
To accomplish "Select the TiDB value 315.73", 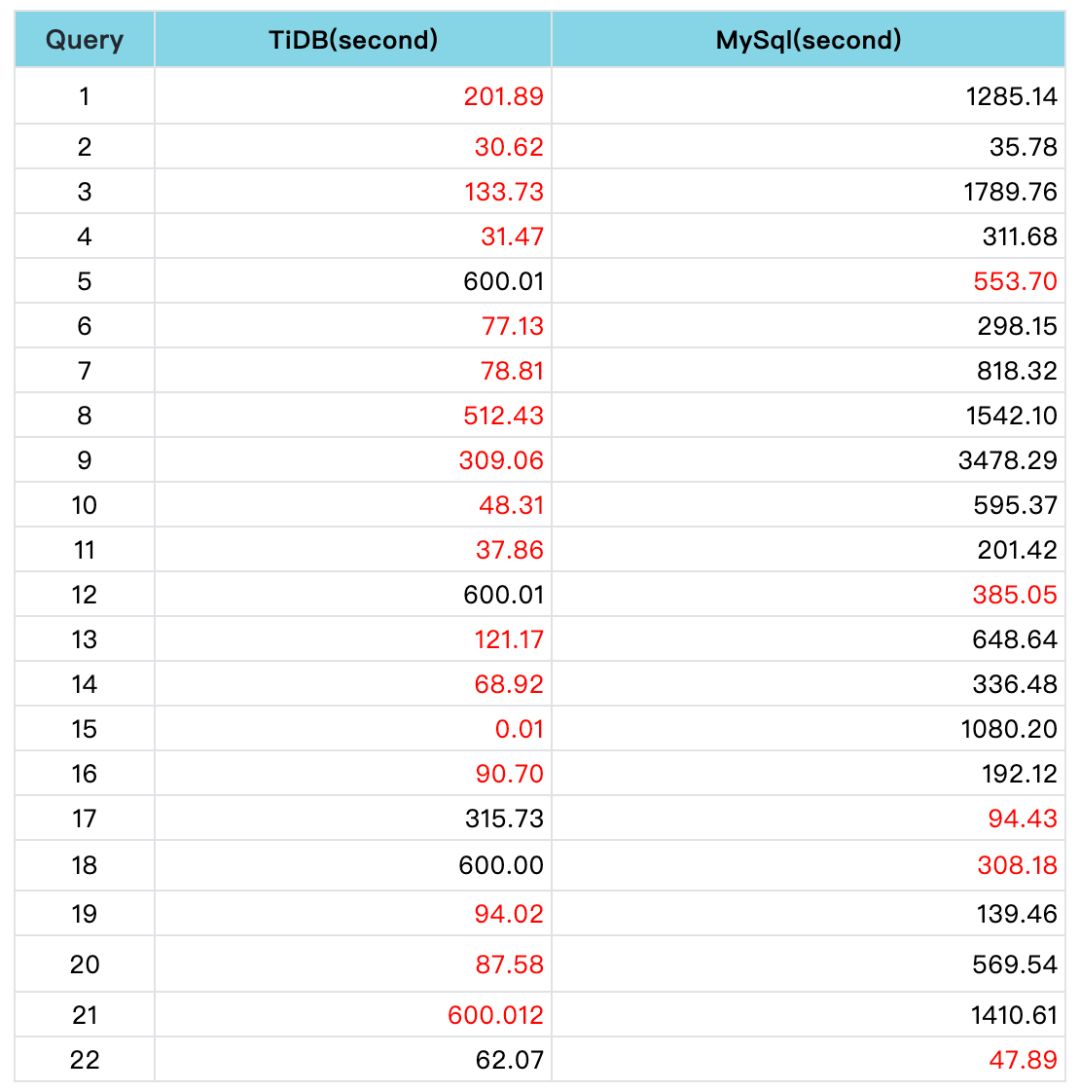I will tap(504, 819).
